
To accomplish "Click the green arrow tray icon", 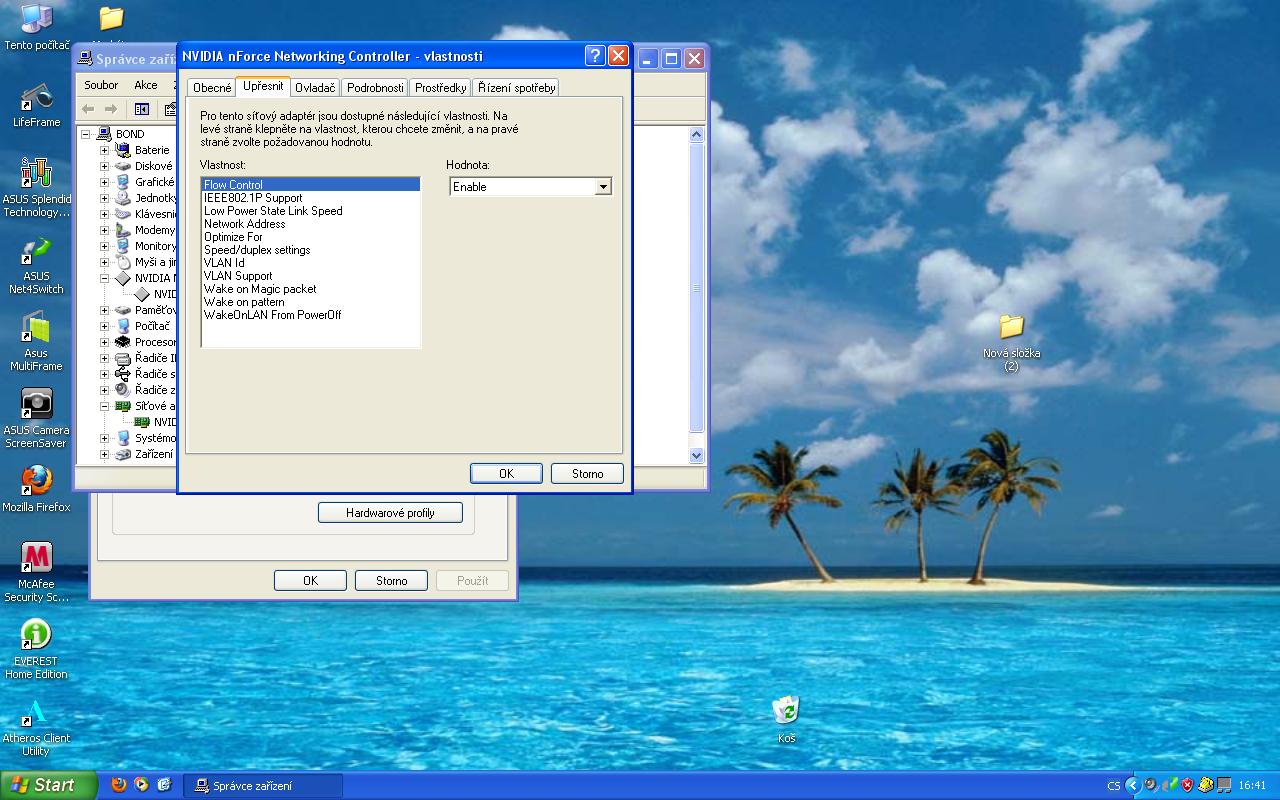I will (x=1169, y=785).
